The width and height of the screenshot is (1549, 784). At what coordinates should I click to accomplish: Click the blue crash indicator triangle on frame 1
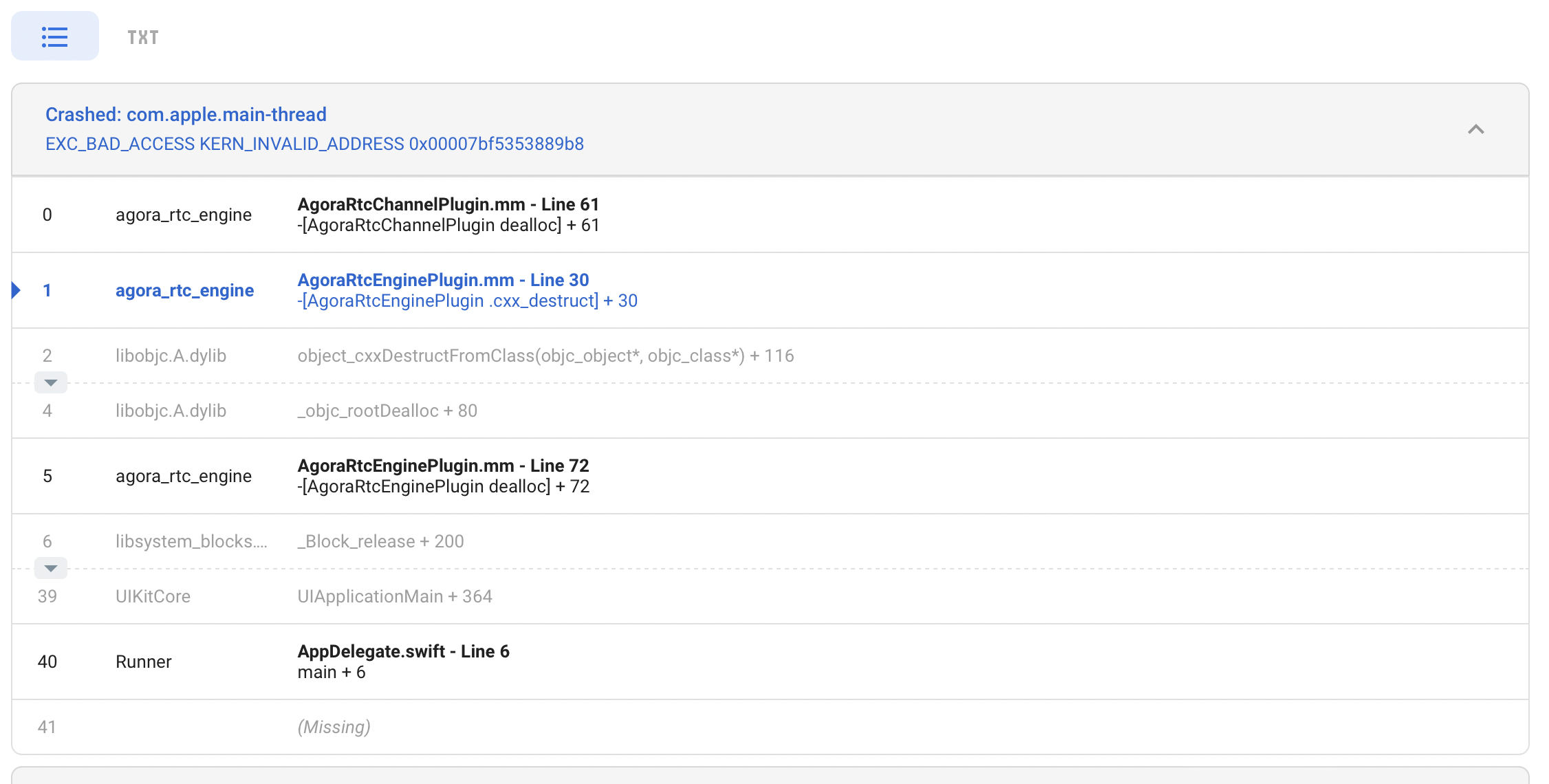pyautogui.click(x=15, y=290)
